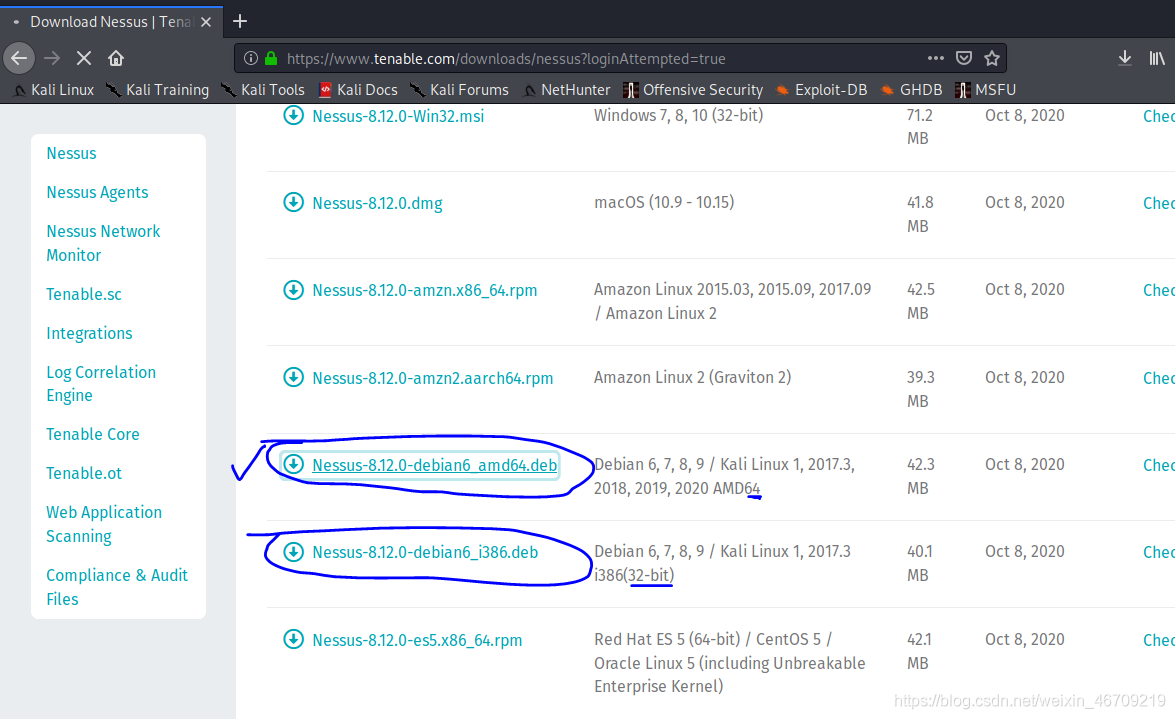Open the Offensive Security bookmark

[x=693, y=90]
